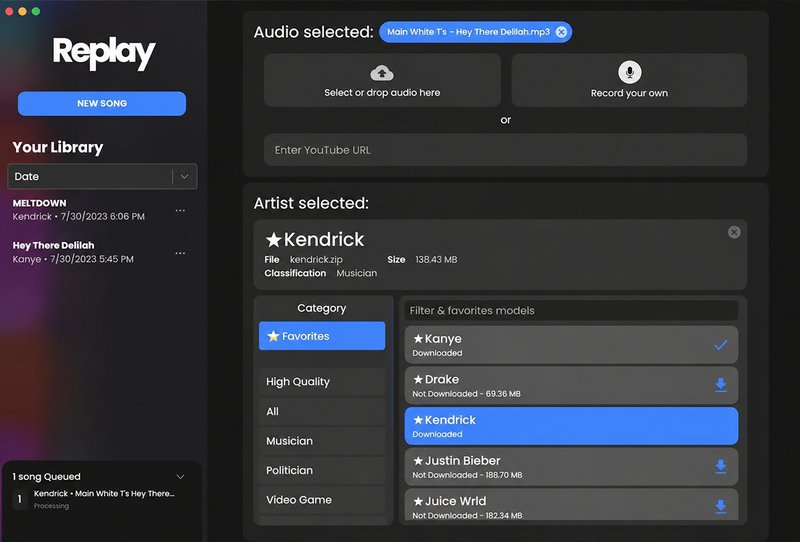Click the 138.43 MB size value
This screenshot has width=800, height=542.
click(436, 259)
